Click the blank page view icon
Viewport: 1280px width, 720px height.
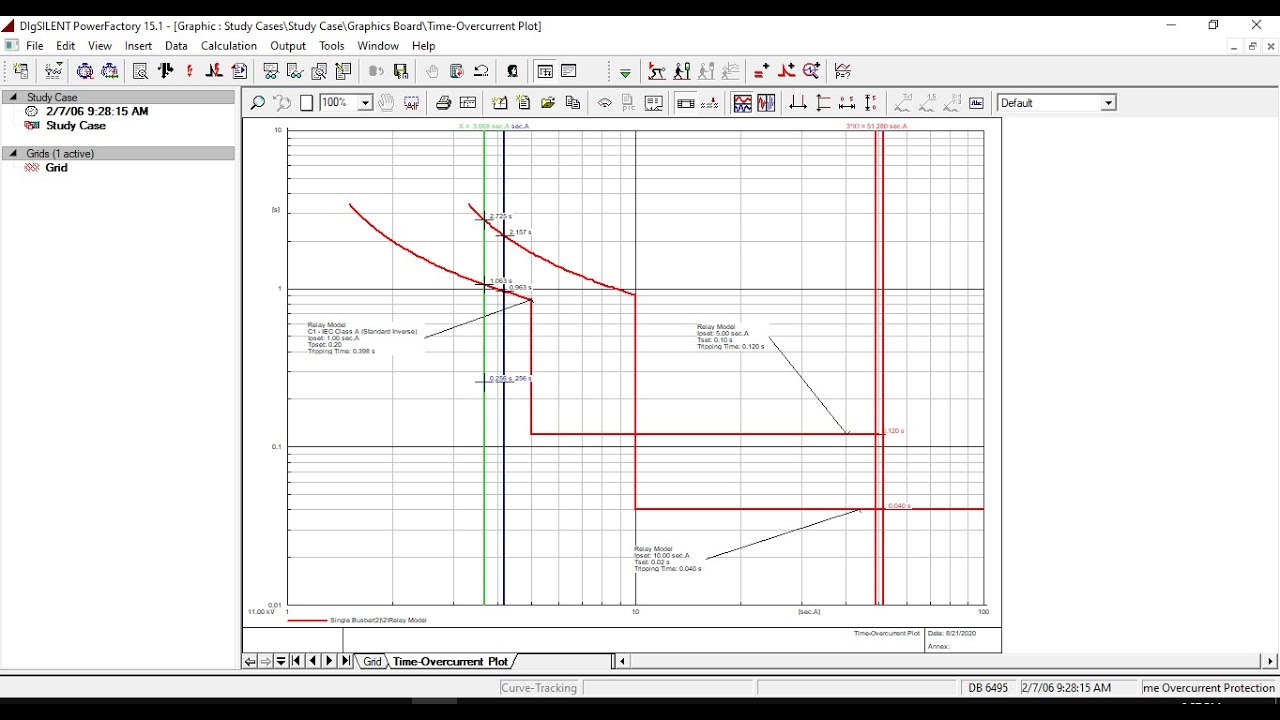coord(307,103)
